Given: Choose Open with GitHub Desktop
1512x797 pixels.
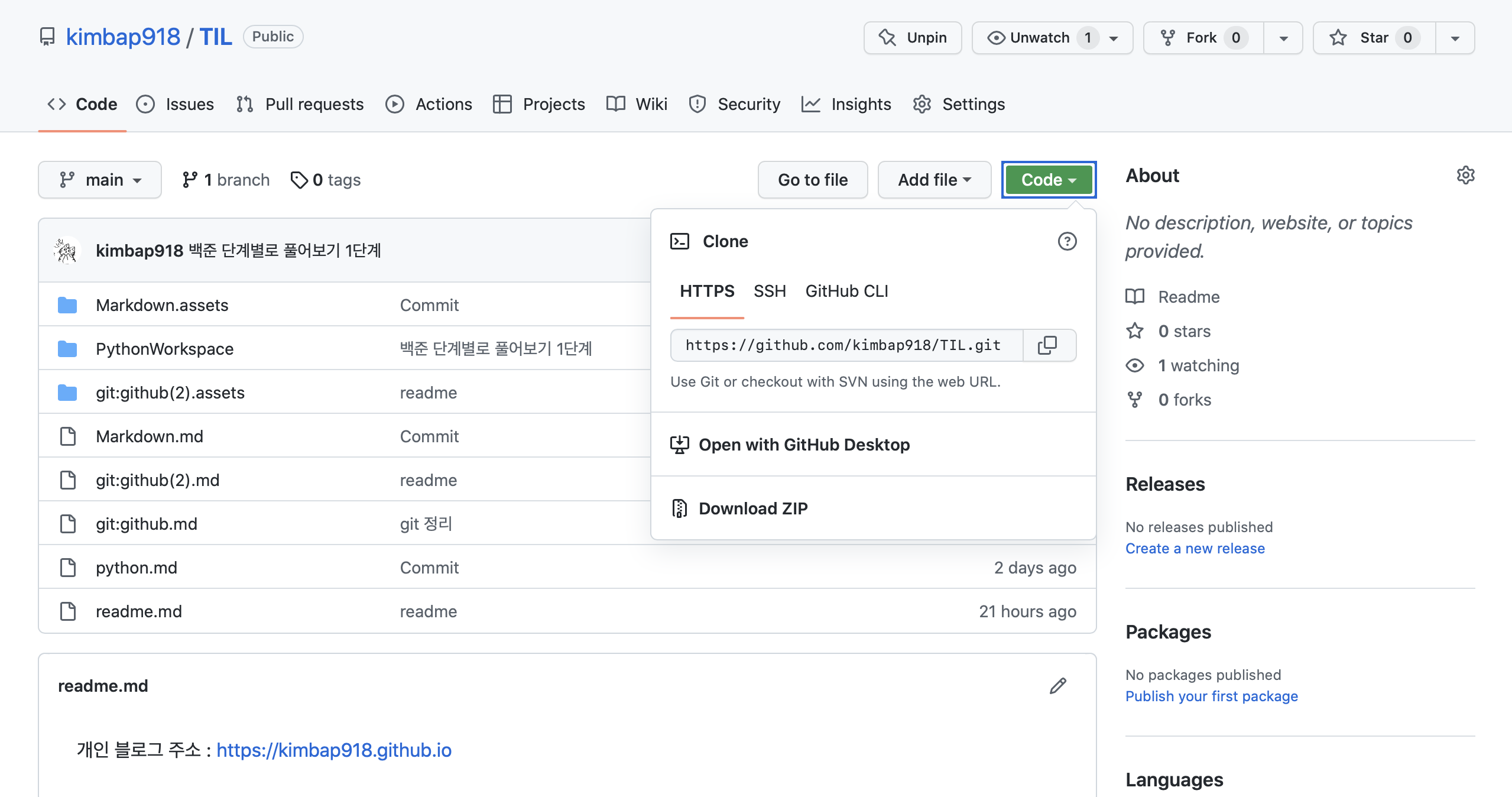Looking at the screenshot, I should pos(873,445).
